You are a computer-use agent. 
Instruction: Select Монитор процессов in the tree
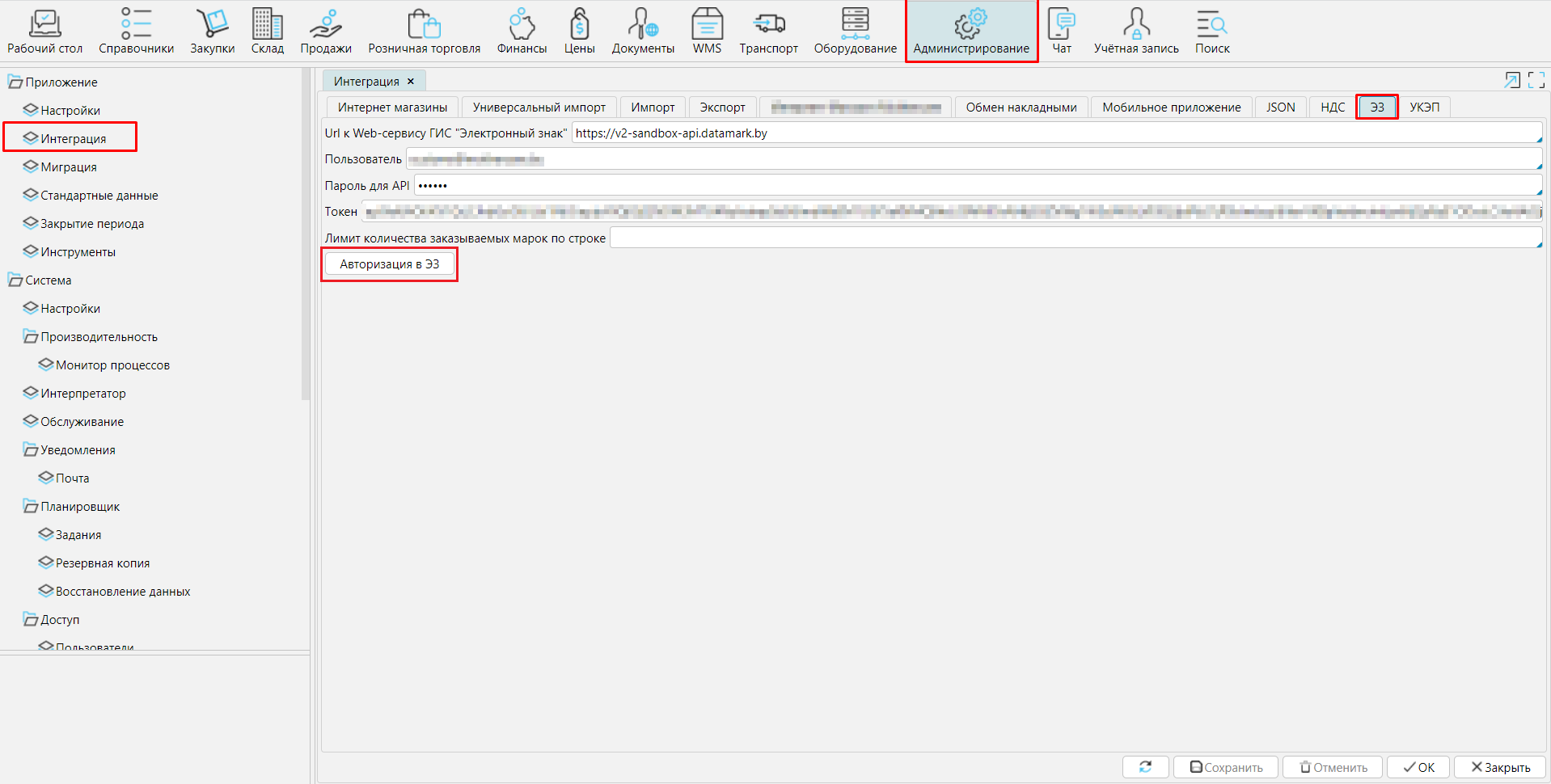(112, 365)
